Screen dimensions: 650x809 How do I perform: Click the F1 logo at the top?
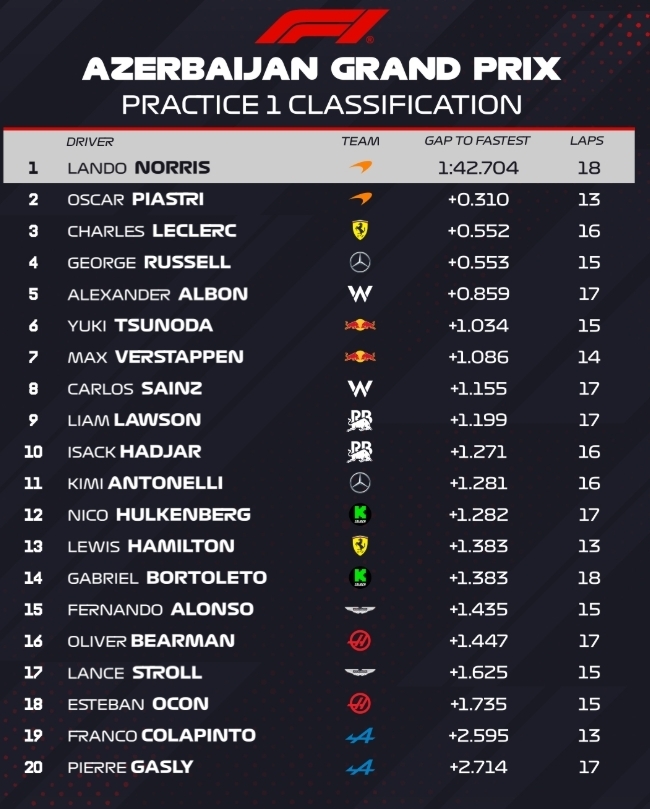323,27
